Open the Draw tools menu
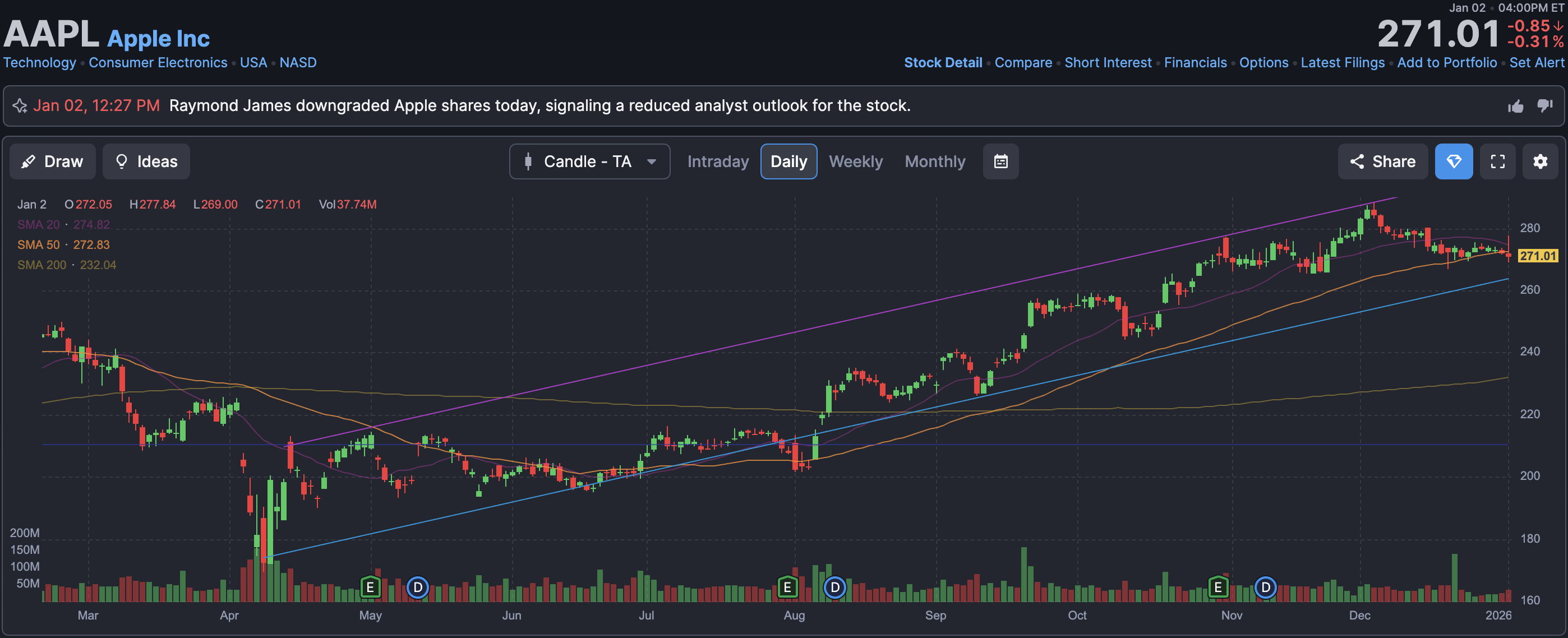Image resolution: width=1568 pixels, height=638 pixels. [52, 161]
